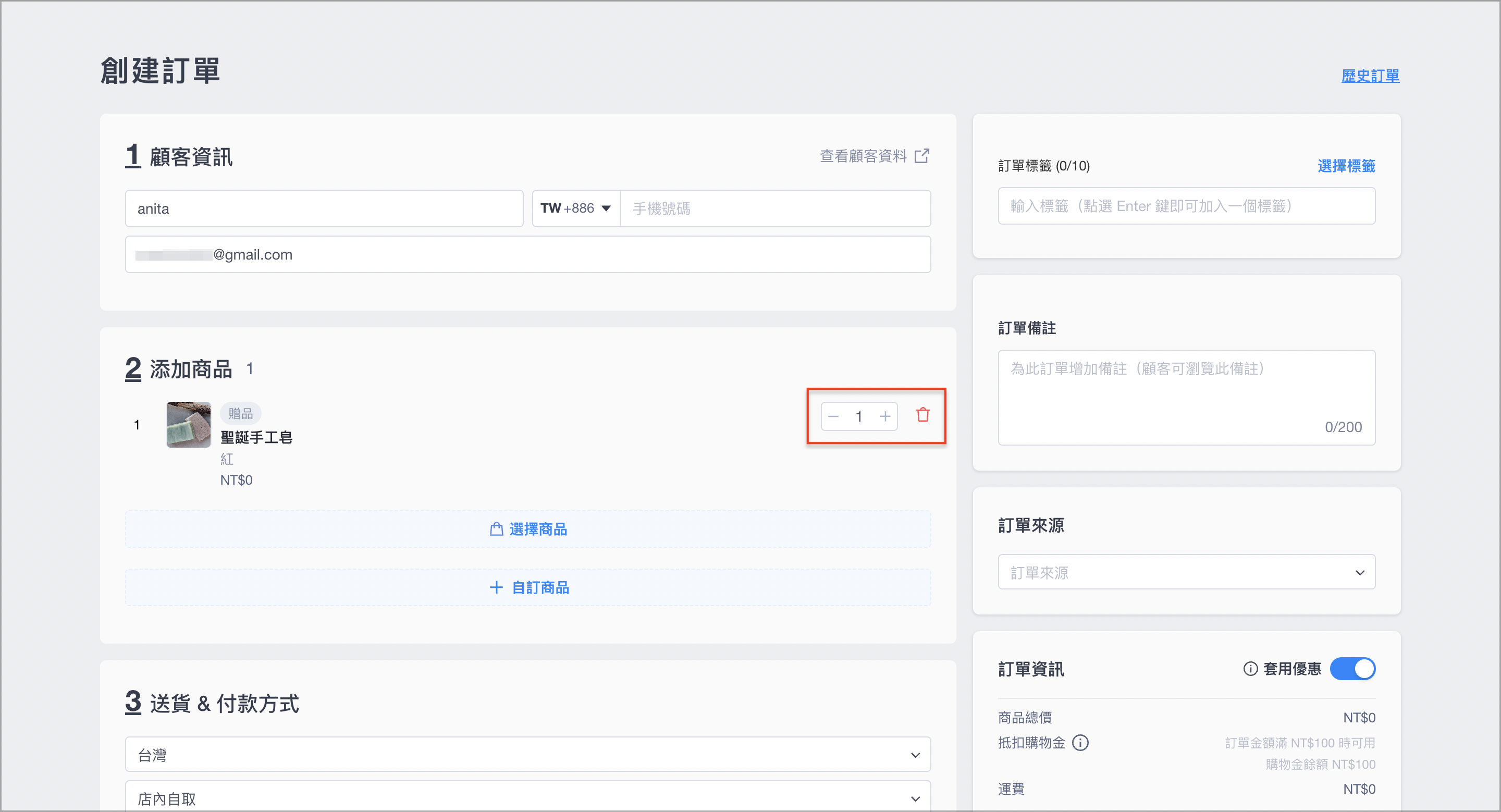Click the 商品總價 label
Image resolution: width=1501 pixels, height=812 pixels.
click(x=1025, y=718)
